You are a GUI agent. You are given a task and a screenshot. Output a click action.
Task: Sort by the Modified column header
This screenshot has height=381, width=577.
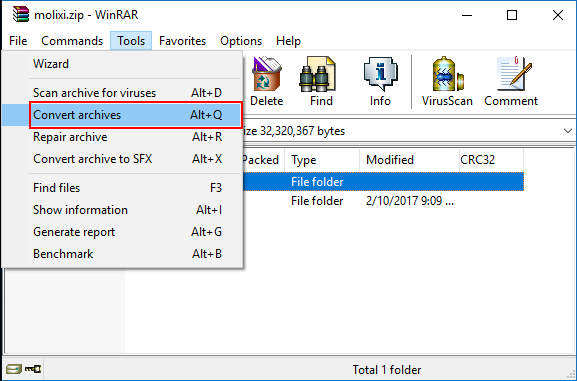(409, 160)
